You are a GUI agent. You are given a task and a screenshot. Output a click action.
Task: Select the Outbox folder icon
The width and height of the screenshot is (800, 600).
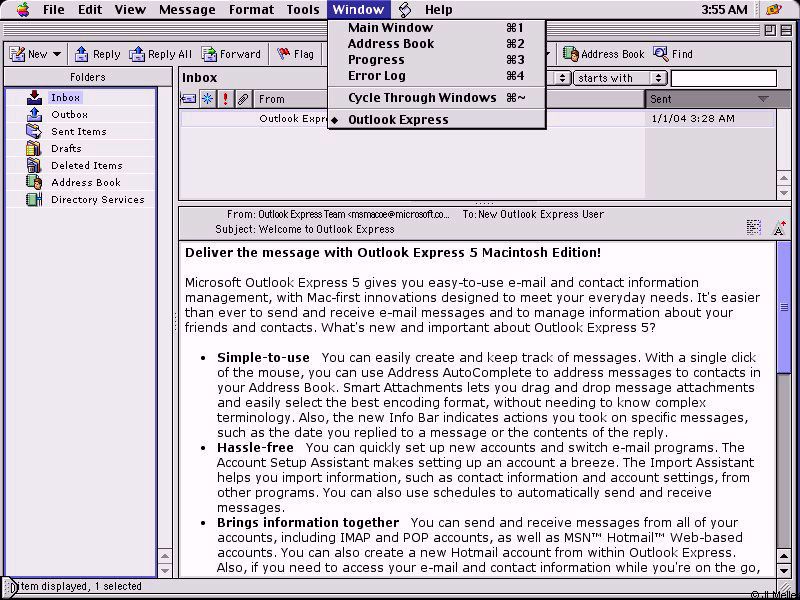tap(34, 114)
